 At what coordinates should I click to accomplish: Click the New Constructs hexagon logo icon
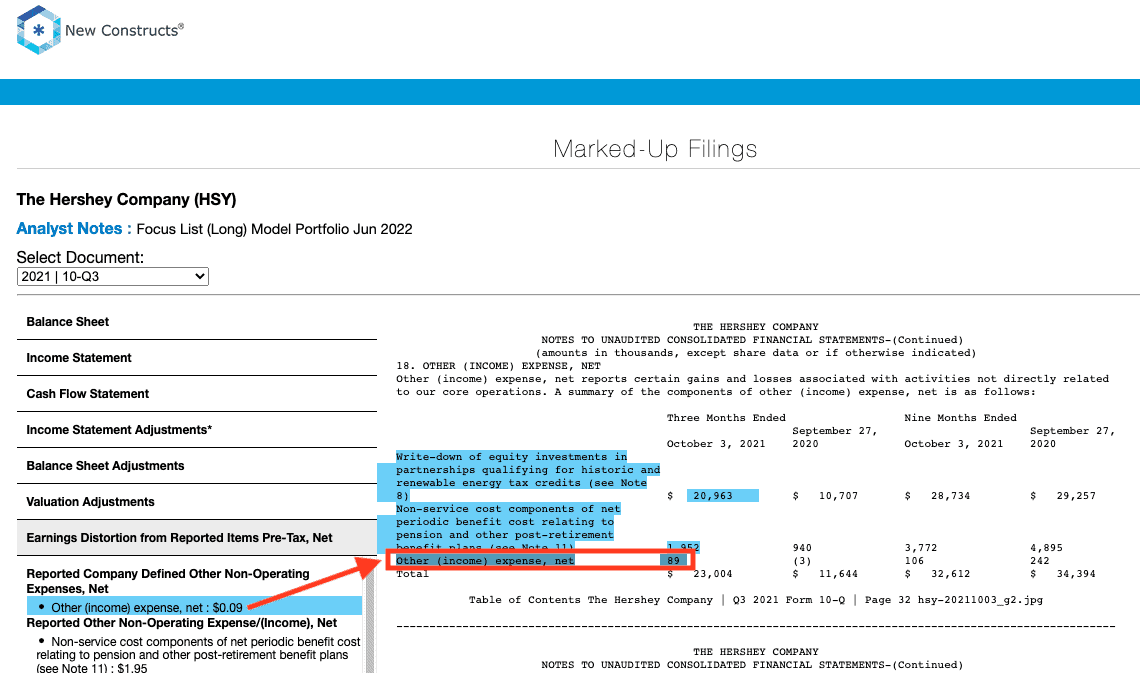(39, 30)
